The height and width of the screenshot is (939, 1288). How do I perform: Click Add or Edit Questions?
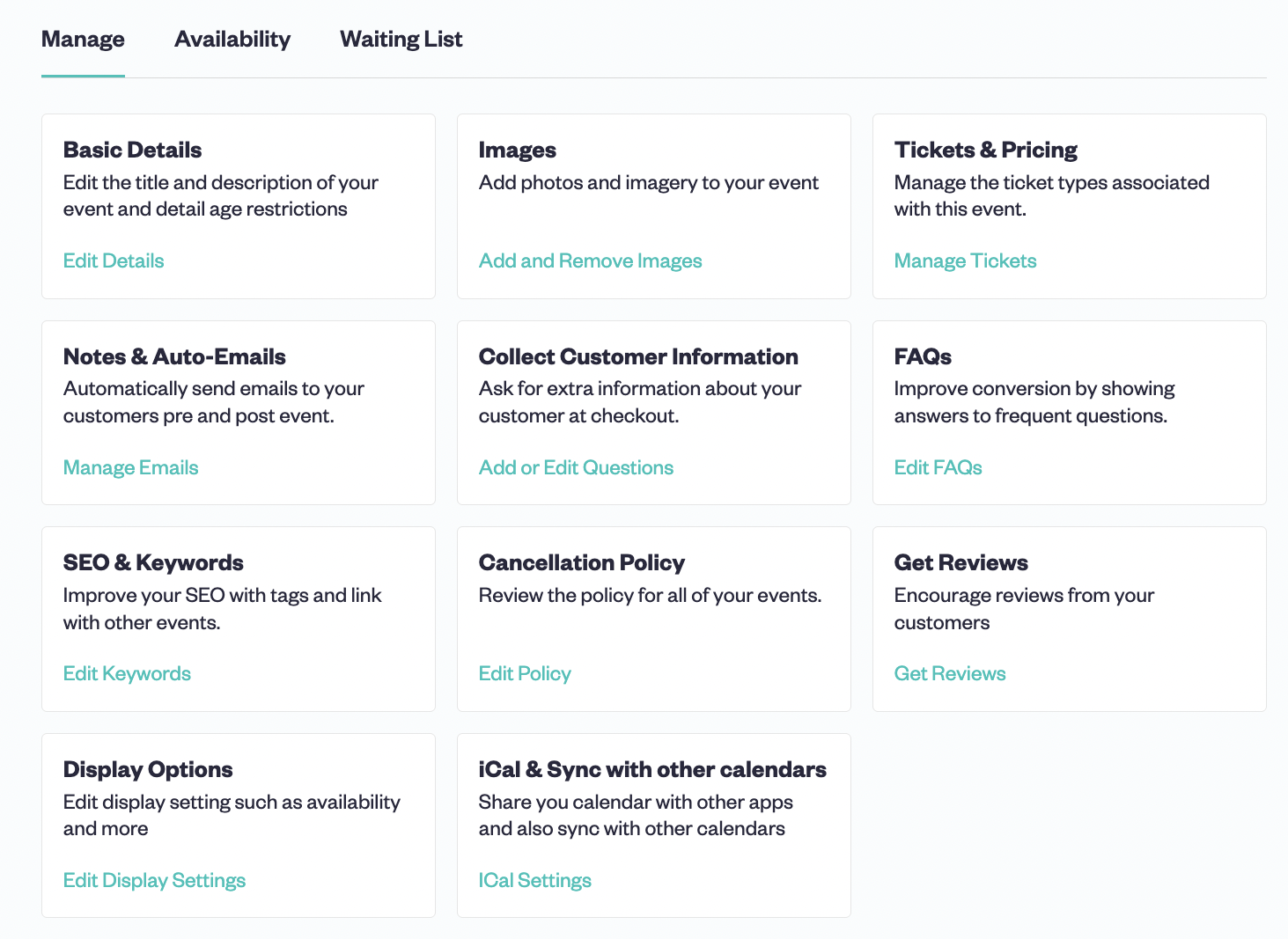[576, 467]
